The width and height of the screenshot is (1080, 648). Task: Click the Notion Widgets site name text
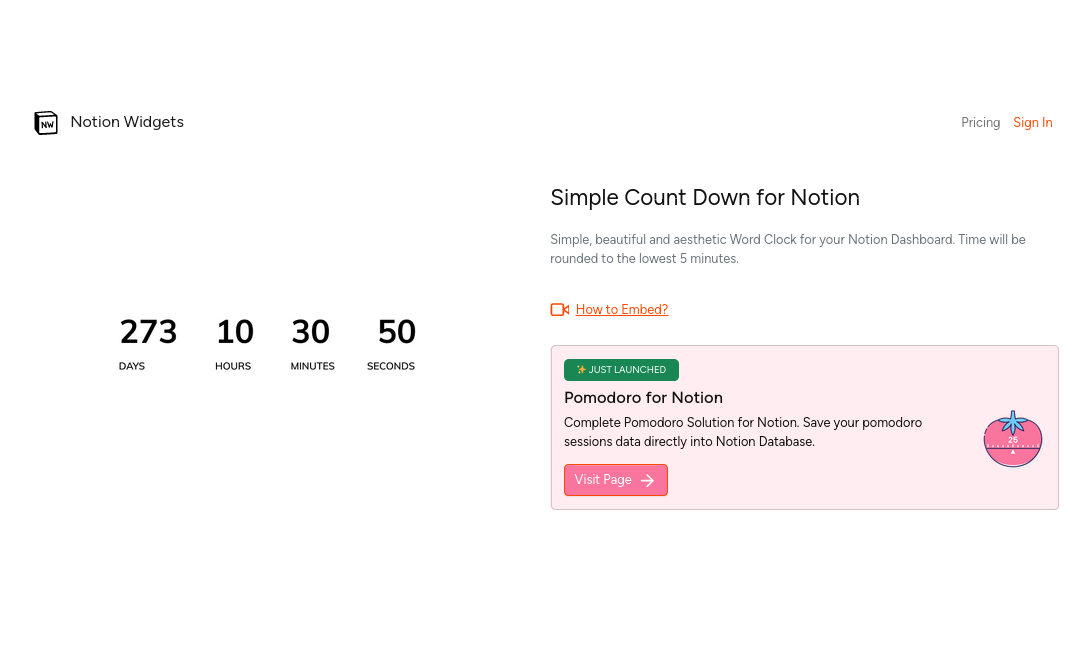click(x=127, y=122)
